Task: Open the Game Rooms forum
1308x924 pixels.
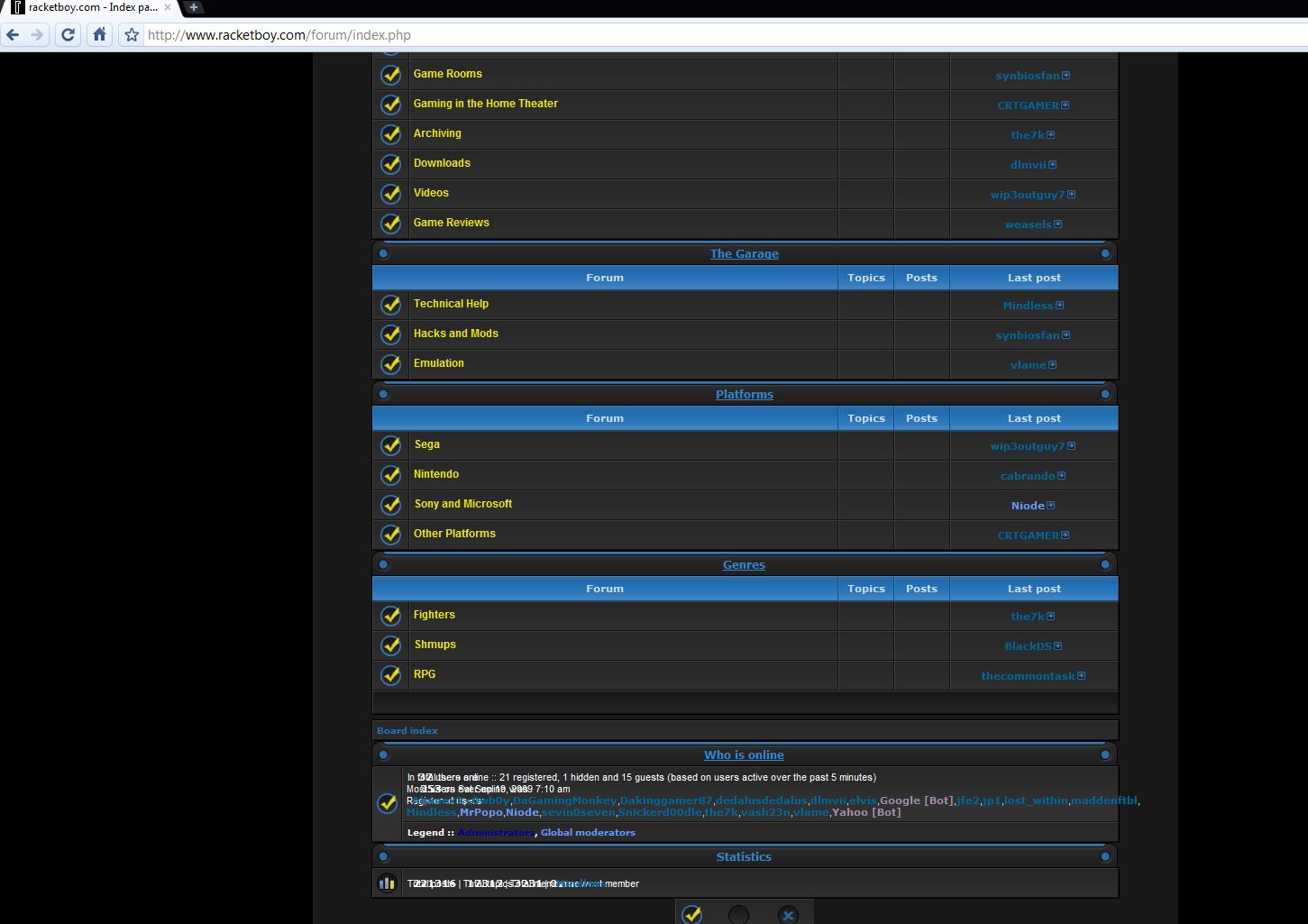Action: pyautogui.click(x=447, y=74)
